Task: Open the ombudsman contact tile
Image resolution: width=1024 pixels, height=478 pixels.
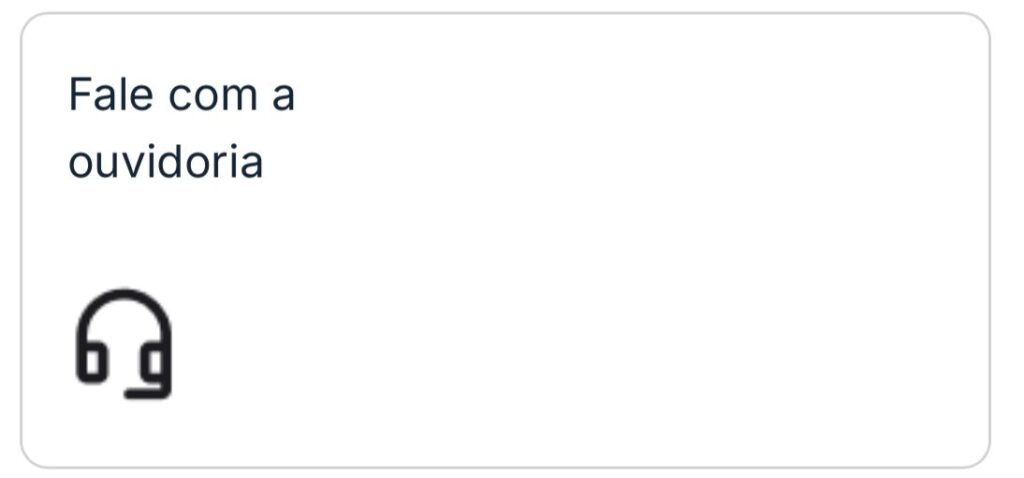Action: pos(505,240)
